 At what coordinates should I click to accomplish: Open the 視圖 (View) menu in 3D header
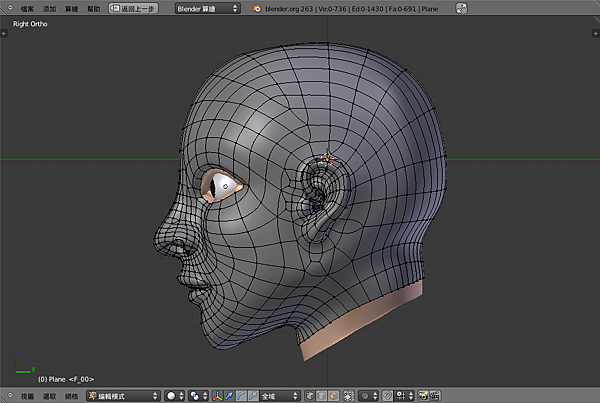pyautogui.click(x=29, y=396)
